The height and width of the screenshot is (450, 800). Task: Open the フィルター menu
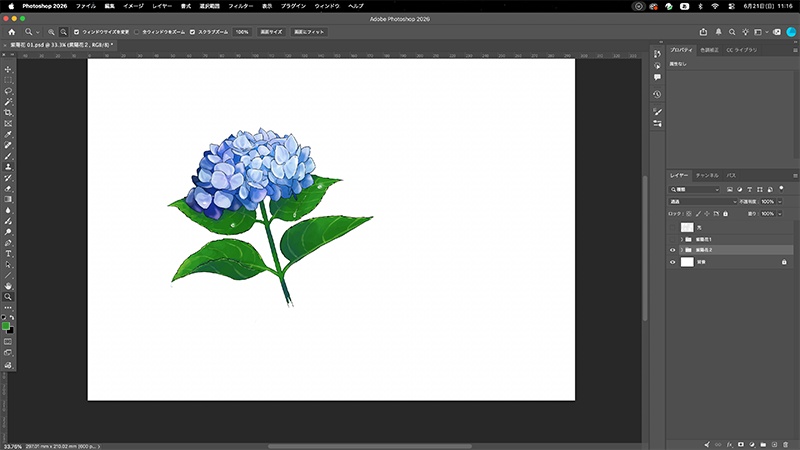point(240,6)
